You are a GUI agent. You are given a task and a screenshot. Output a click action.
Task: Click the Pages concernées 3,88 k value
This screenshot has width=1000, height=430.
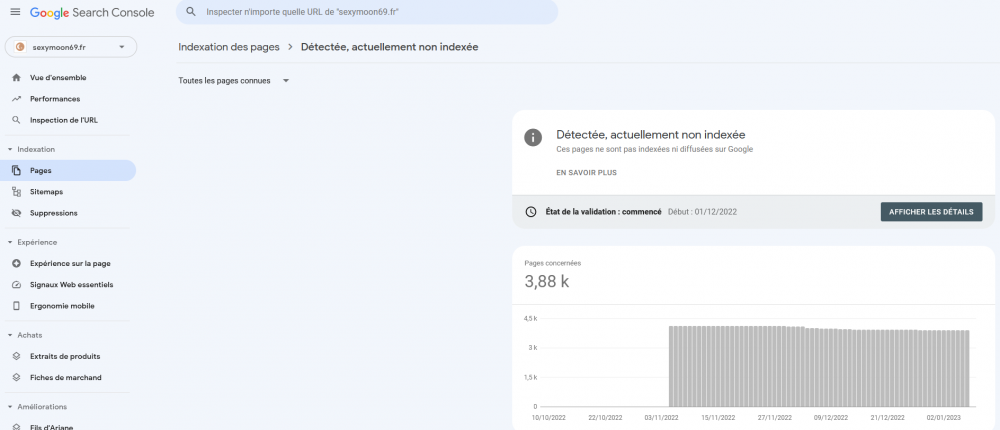pos(547,281)
